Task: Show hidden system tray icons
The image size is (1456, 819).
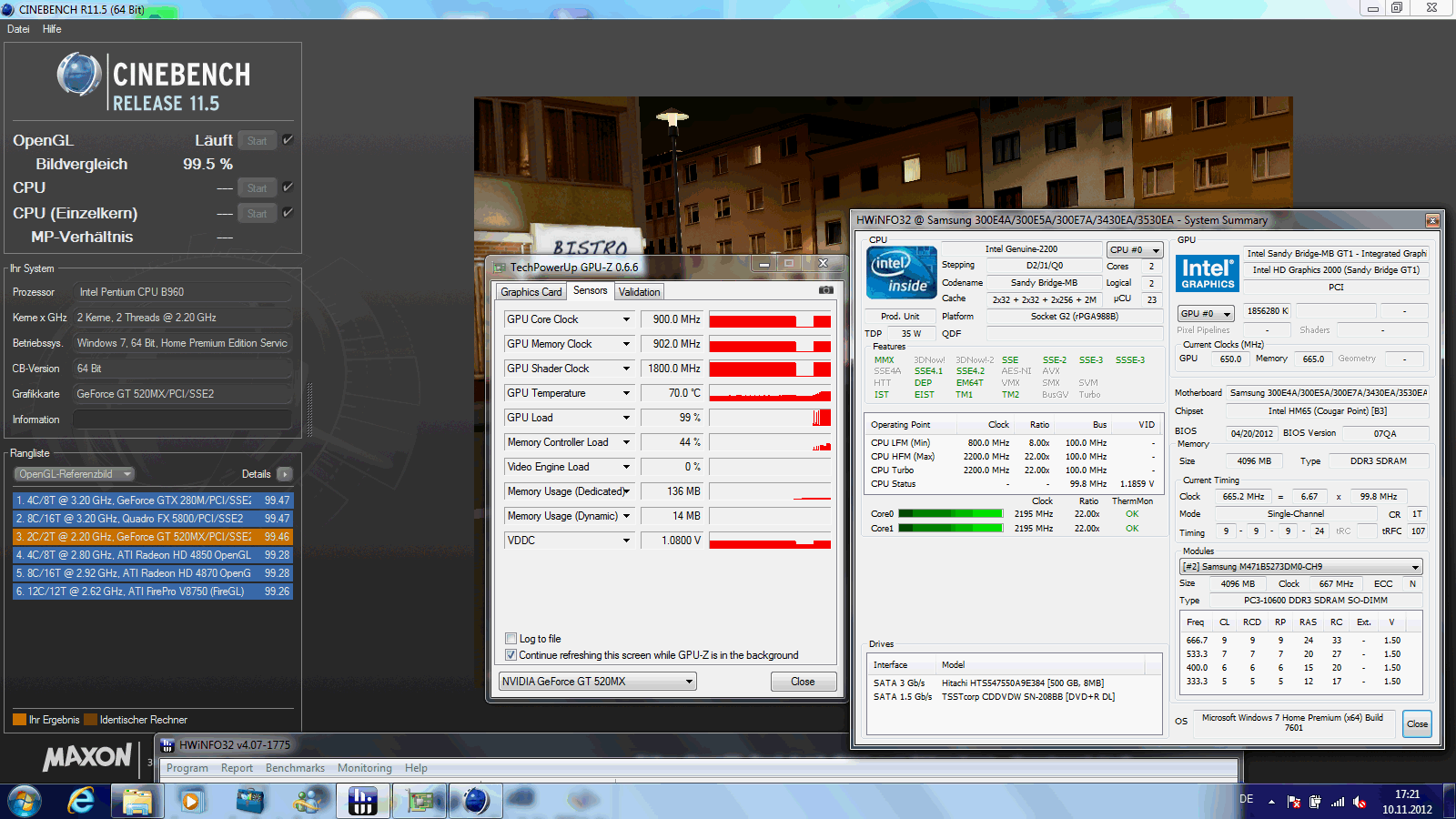Action: coord(1272,802)
